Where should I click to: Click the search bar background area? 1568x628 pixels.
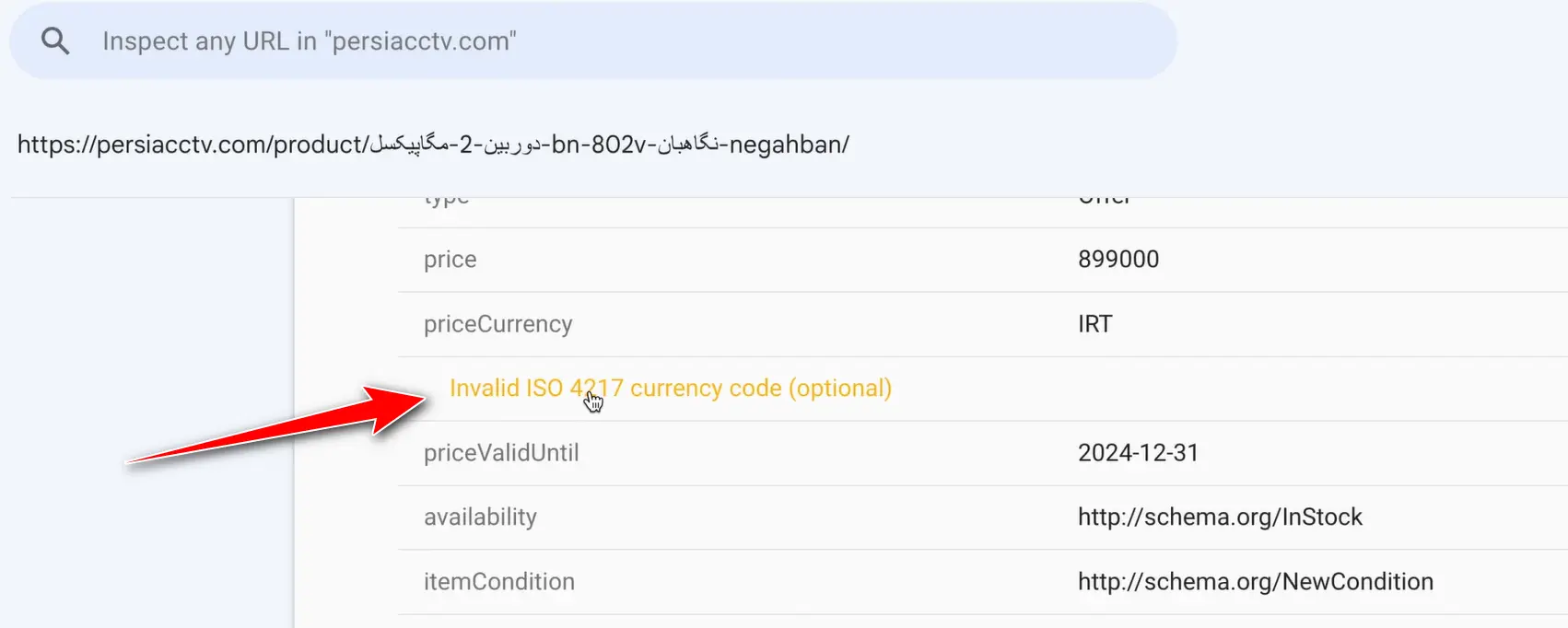[x=829, y=41]
